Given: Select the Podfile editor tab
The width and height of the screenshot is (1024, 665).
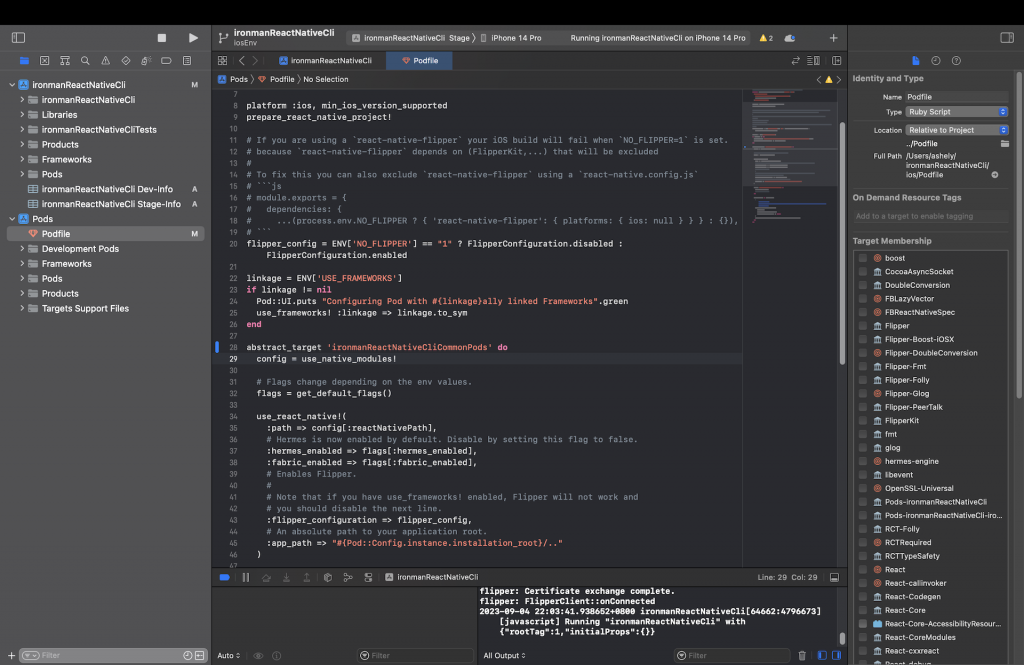Looking at the screenshot, I should tap(420, 61).
